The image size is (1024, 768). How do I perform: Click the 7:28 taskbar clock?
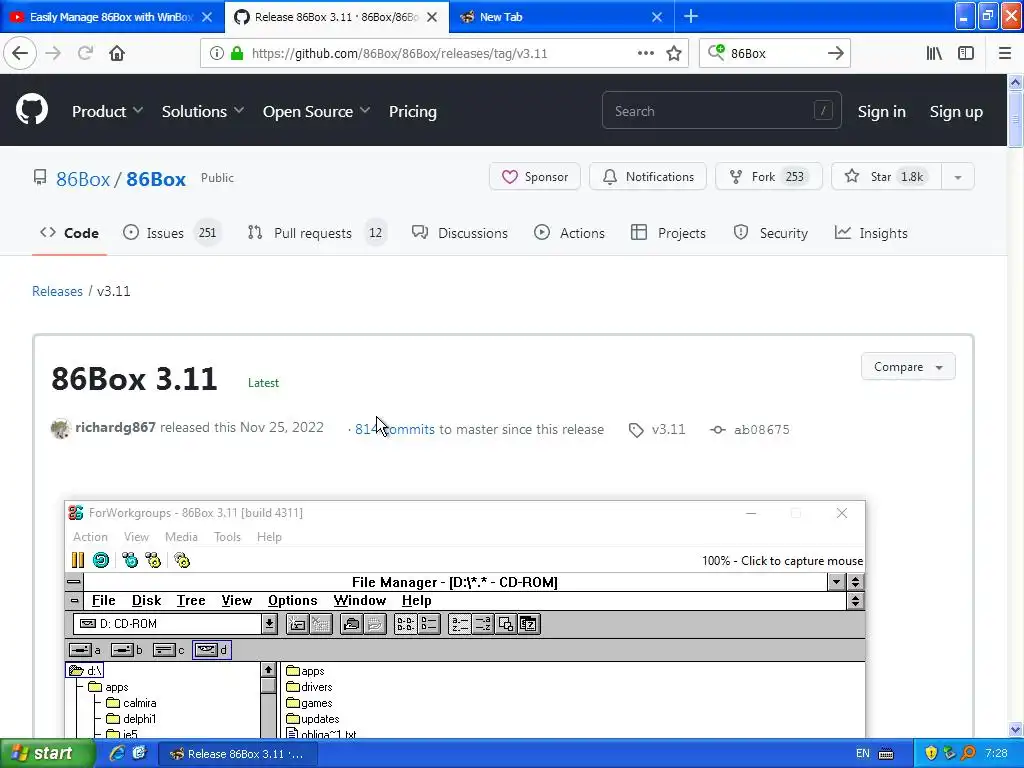(997, 754)
